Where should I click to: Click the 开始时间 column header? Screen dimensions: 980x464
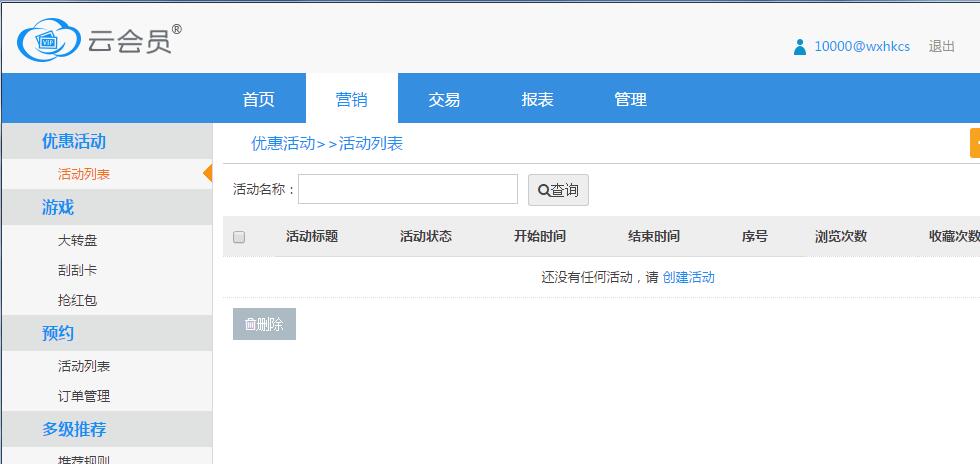click(x=540, y=236)
